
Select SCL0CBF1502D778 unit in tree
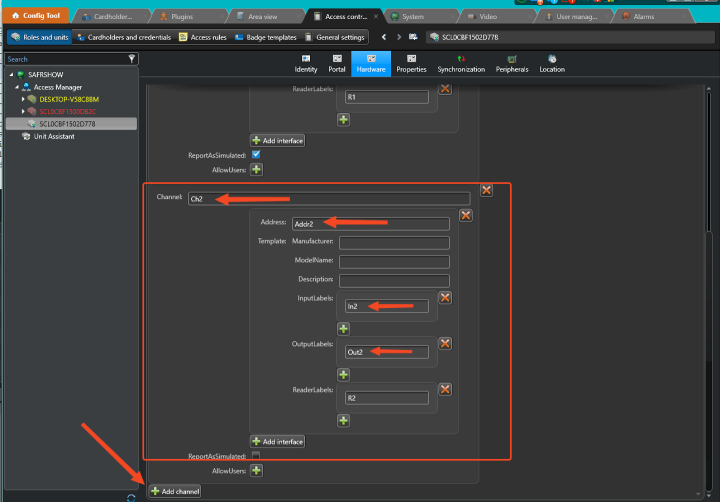click(71, 124)
